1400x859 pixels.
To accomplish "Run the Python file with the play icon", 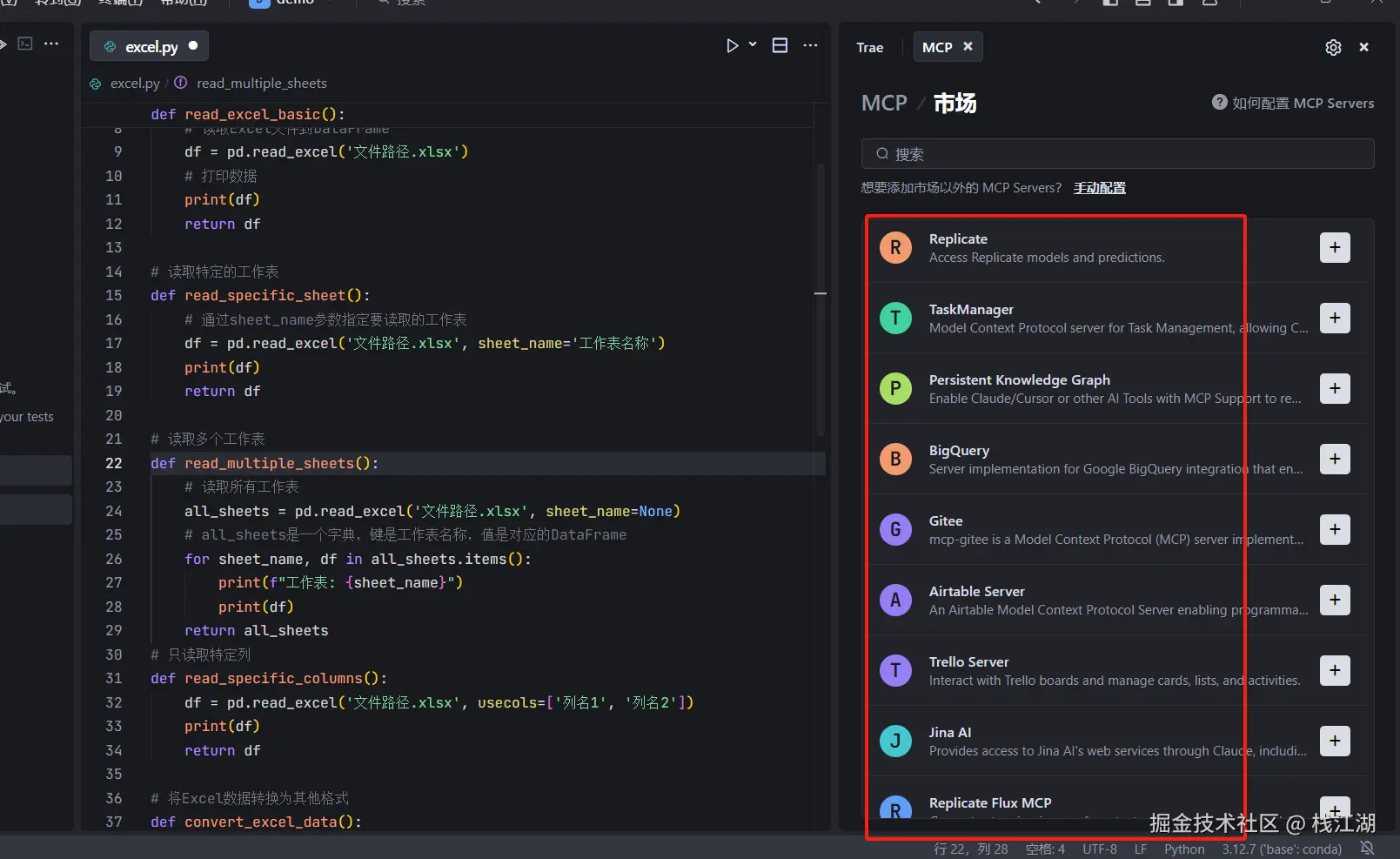I will 733,45.
